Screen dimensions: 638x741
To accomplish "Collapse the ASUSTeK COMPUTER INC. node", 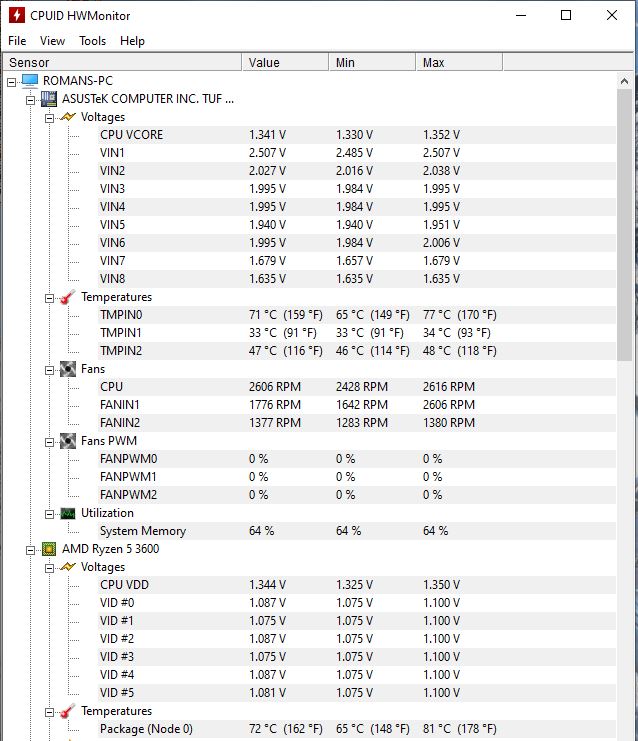I will 31,100.
